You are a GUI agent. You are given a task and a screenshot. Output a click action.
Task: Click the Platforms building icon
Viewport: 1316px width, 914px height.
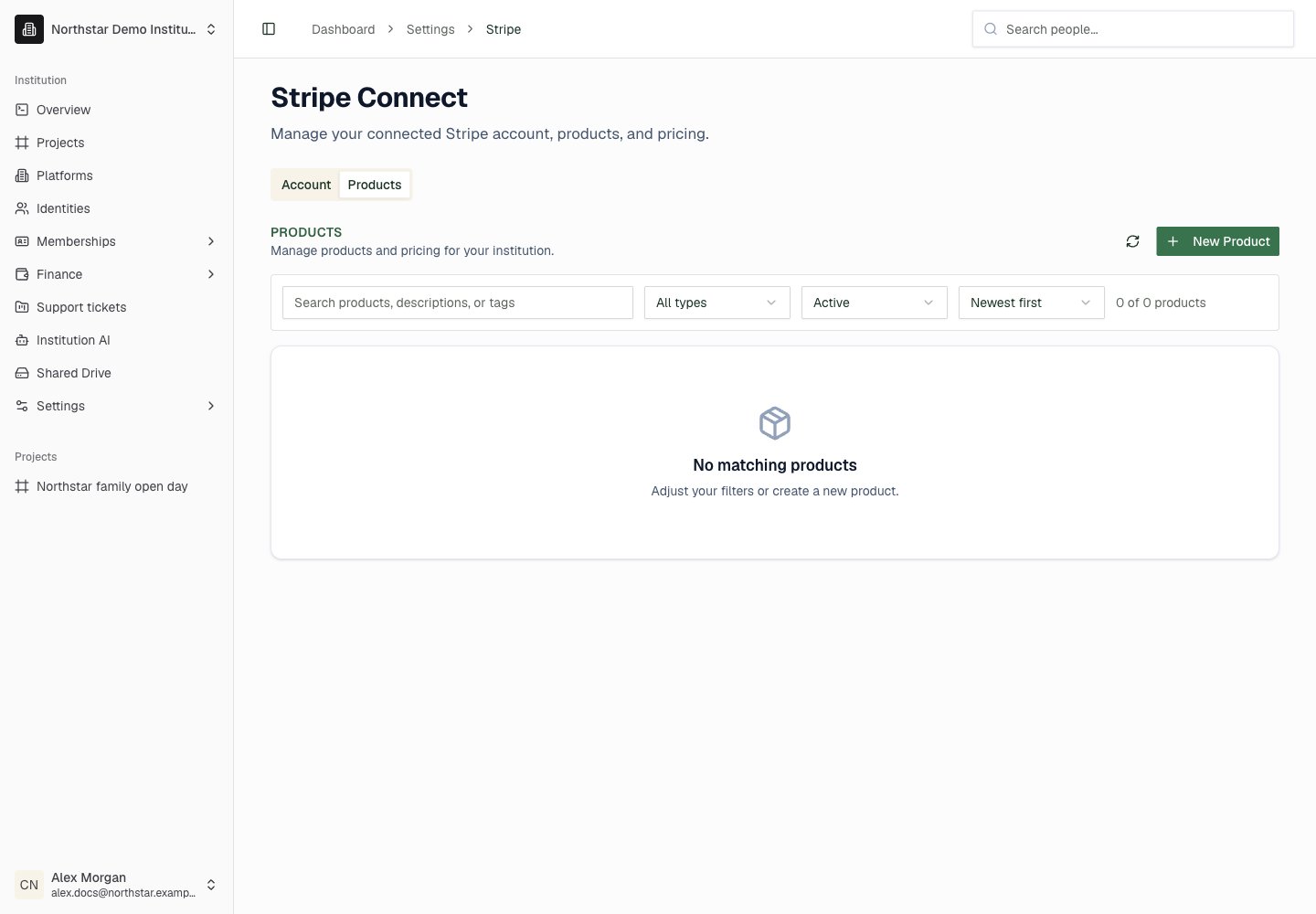[x=22, y=175]
